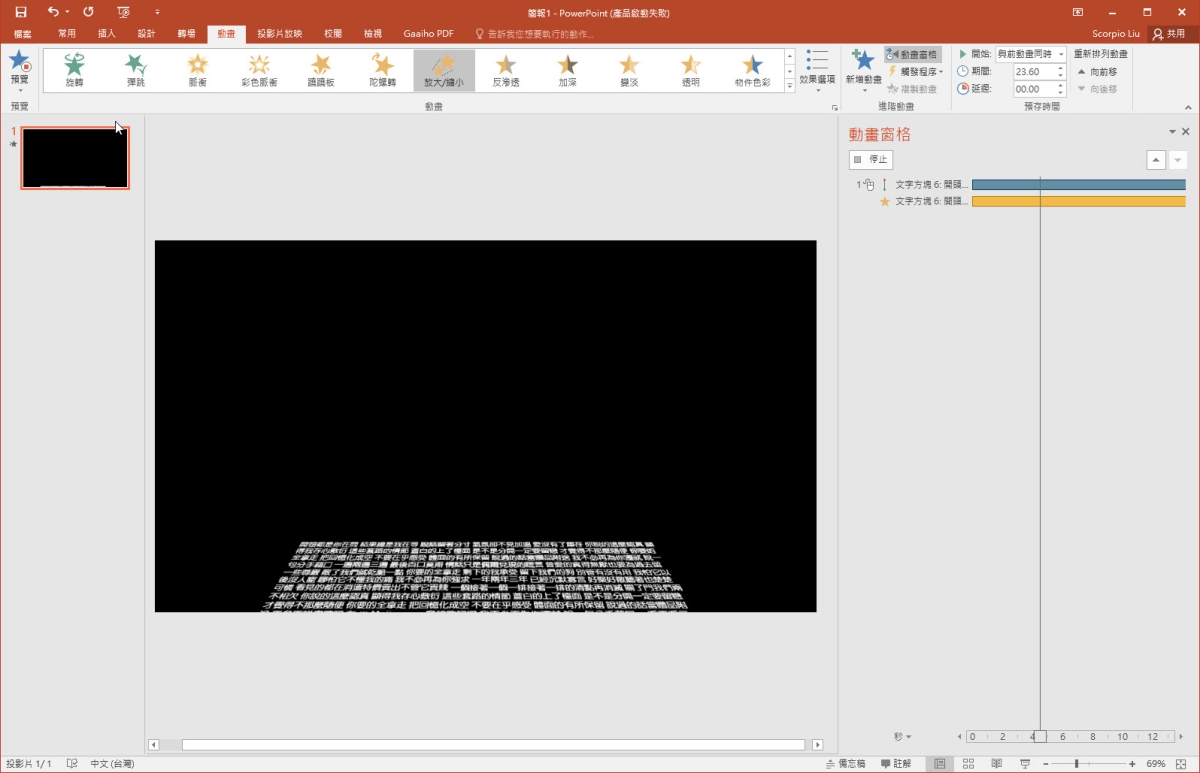This screenshot has width=1200, height=773.
Task: Open the 轉場 transitions tab
Action: tap(187, 33)
